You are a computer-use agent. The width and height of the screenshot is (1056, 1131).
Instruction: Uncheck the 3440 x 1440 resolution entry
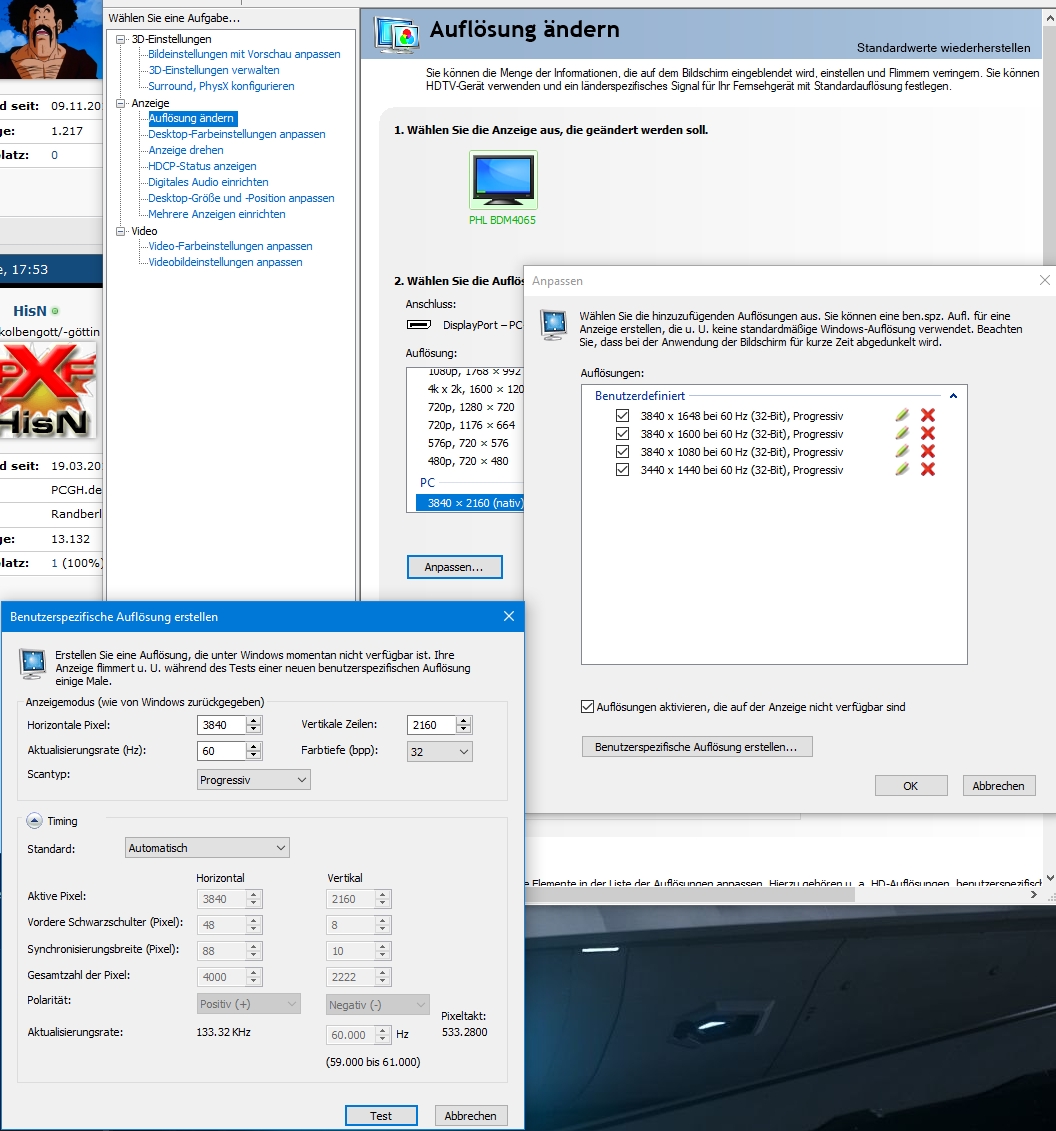click(622, 469)
